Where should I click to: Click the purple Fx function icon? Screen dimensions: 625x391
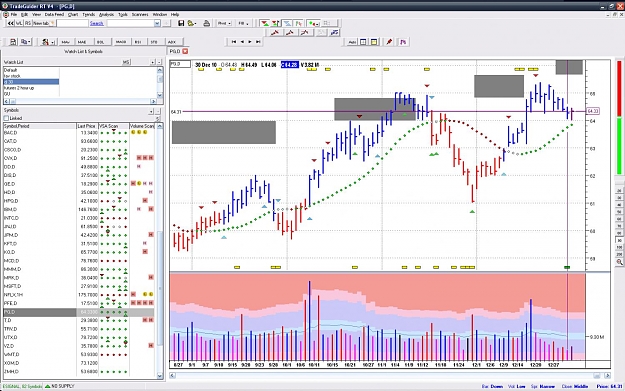tap(403, 42)
